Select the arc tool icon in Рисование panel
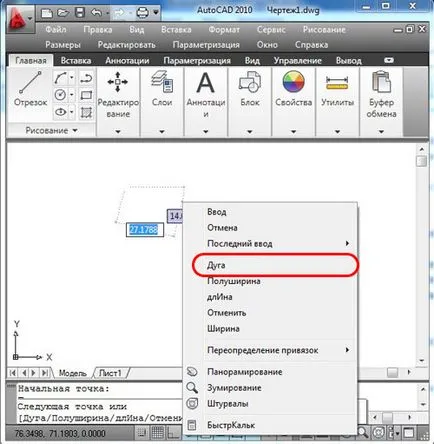The height and width of the screenshot is (444, 434). click(60, 78)
